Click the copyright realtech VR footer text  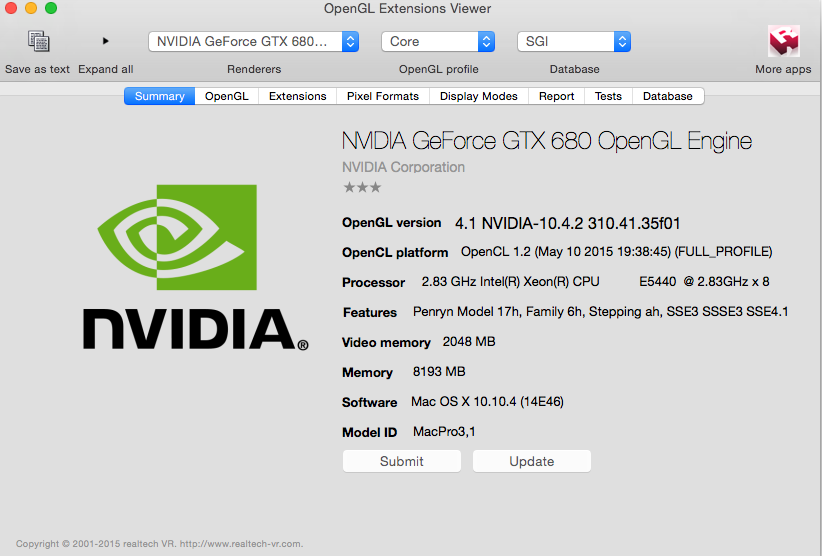click(x=159, y=544)
